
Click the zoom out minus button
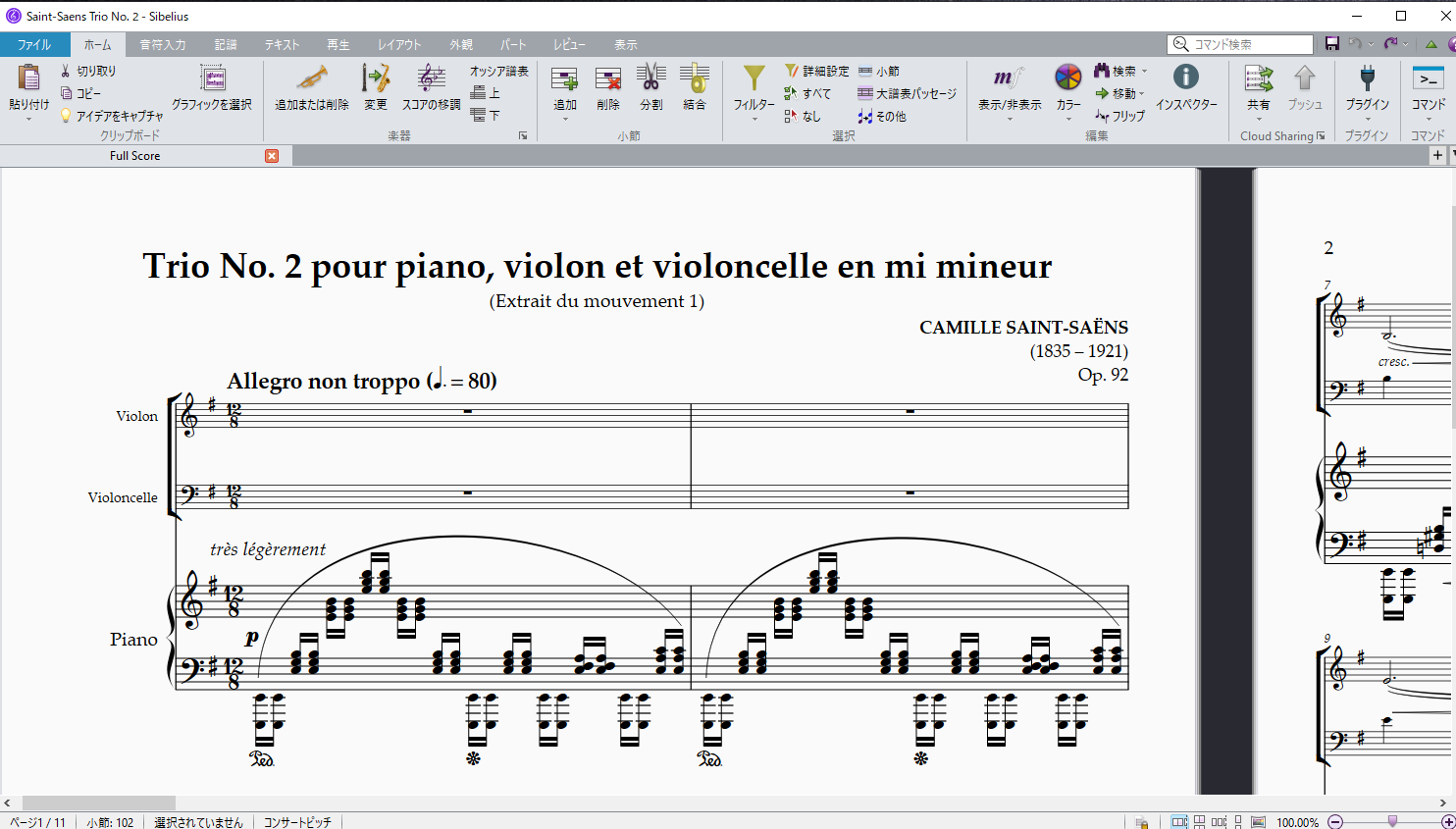pyautogui.click(x=1335, y=822)
